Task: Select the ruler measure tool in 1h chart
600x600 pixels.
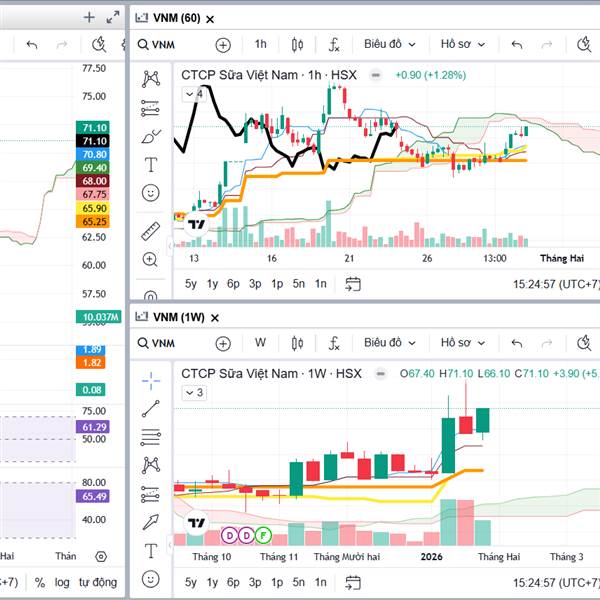Action: coord(150,231)
